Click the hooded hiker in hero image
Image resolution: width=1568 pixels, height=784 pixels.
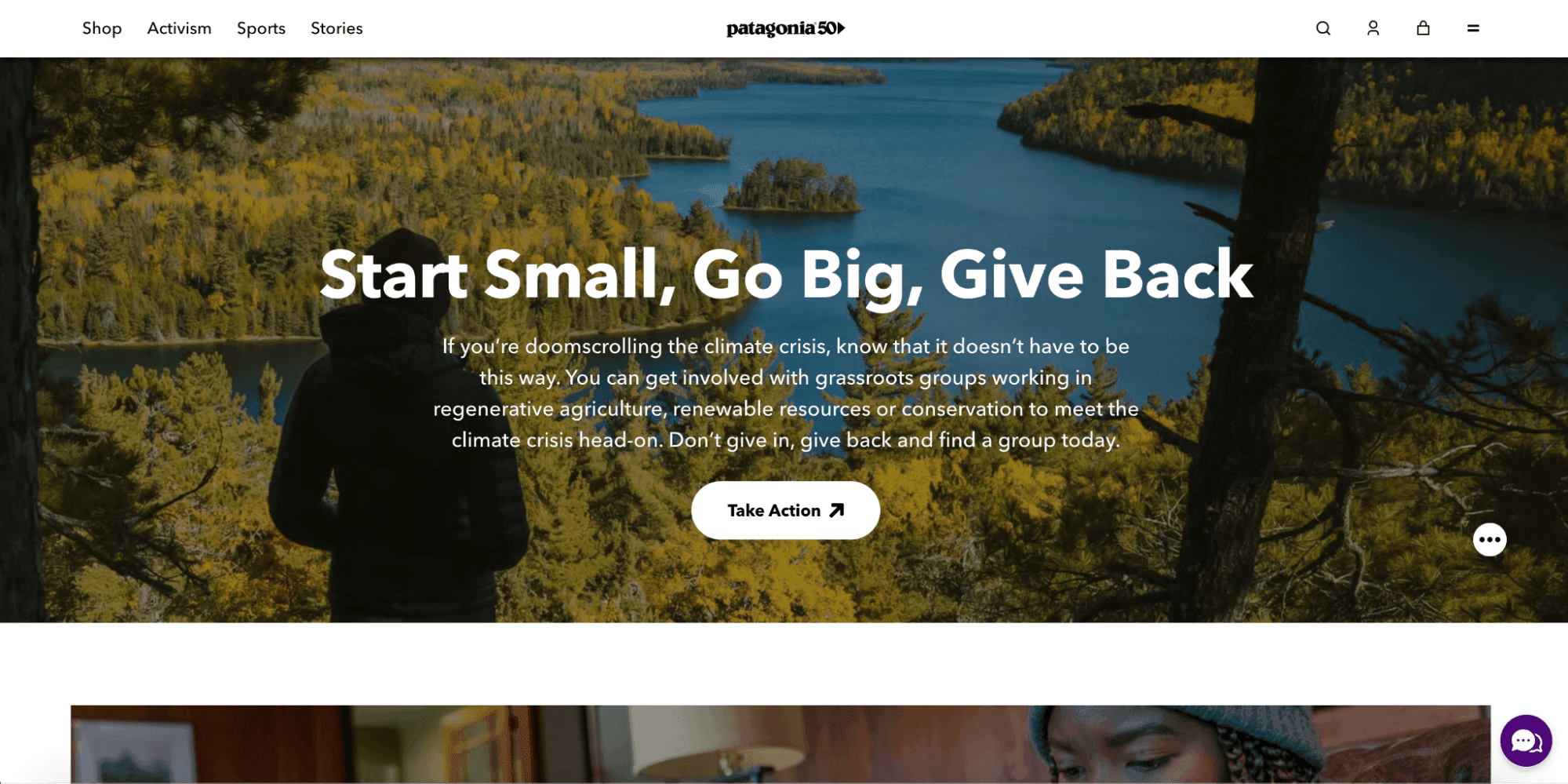400,424
